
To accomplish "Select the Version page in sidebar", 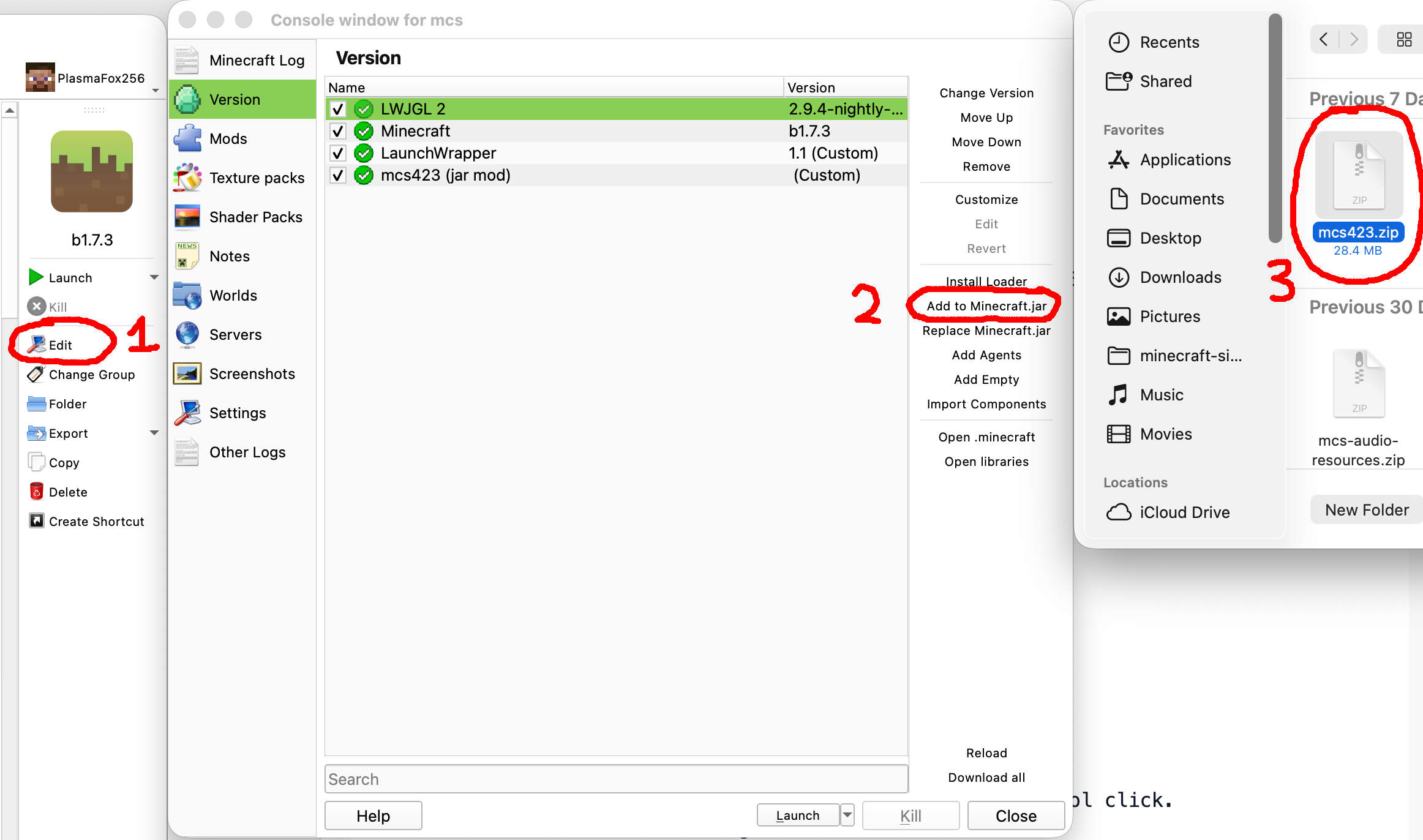I will (242, 99).
